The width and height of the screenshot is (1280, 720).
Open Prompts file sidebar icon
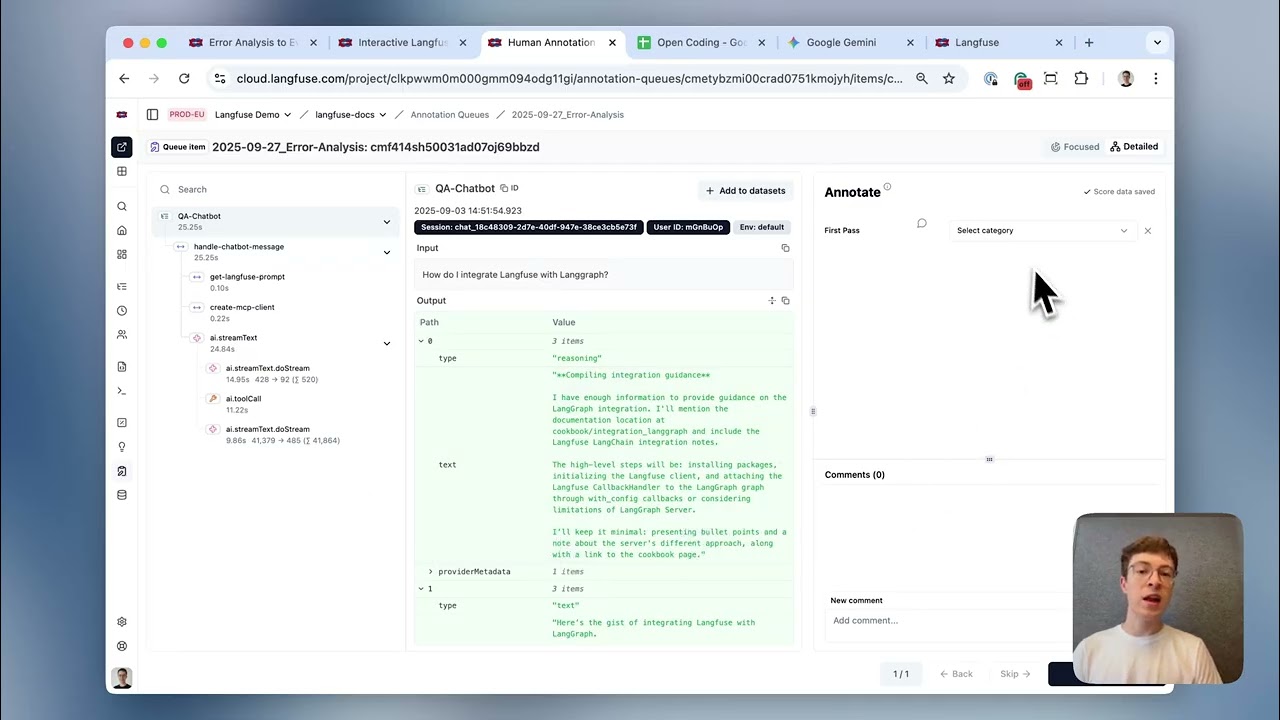(122, 367)
